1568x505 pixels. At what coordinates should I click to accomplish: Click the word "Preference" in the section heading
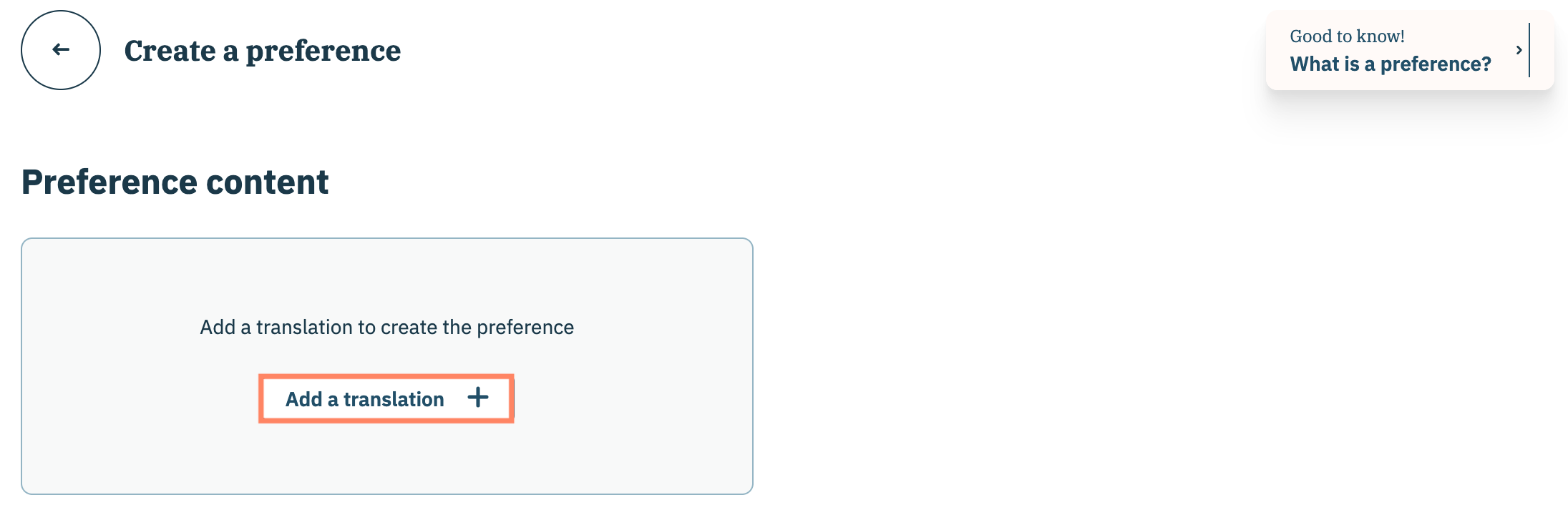pyautogui.click(x=109, y=182)
